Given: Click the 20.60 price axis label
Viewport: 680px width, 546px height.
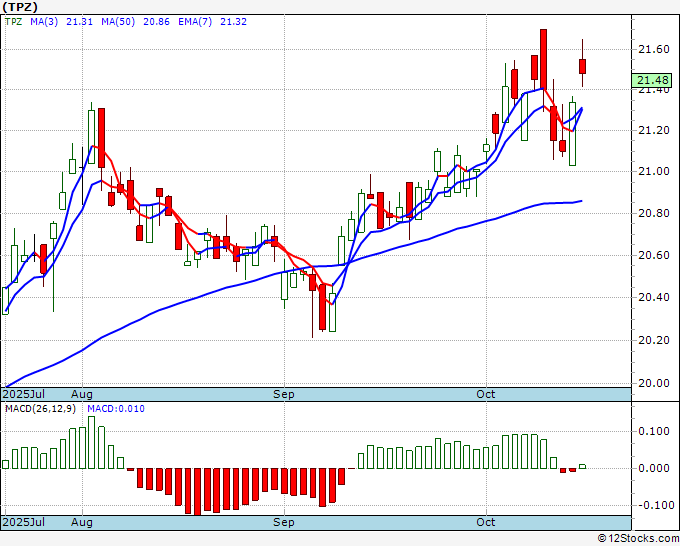Looking at the screenshot, I should (x=654, y=255).
